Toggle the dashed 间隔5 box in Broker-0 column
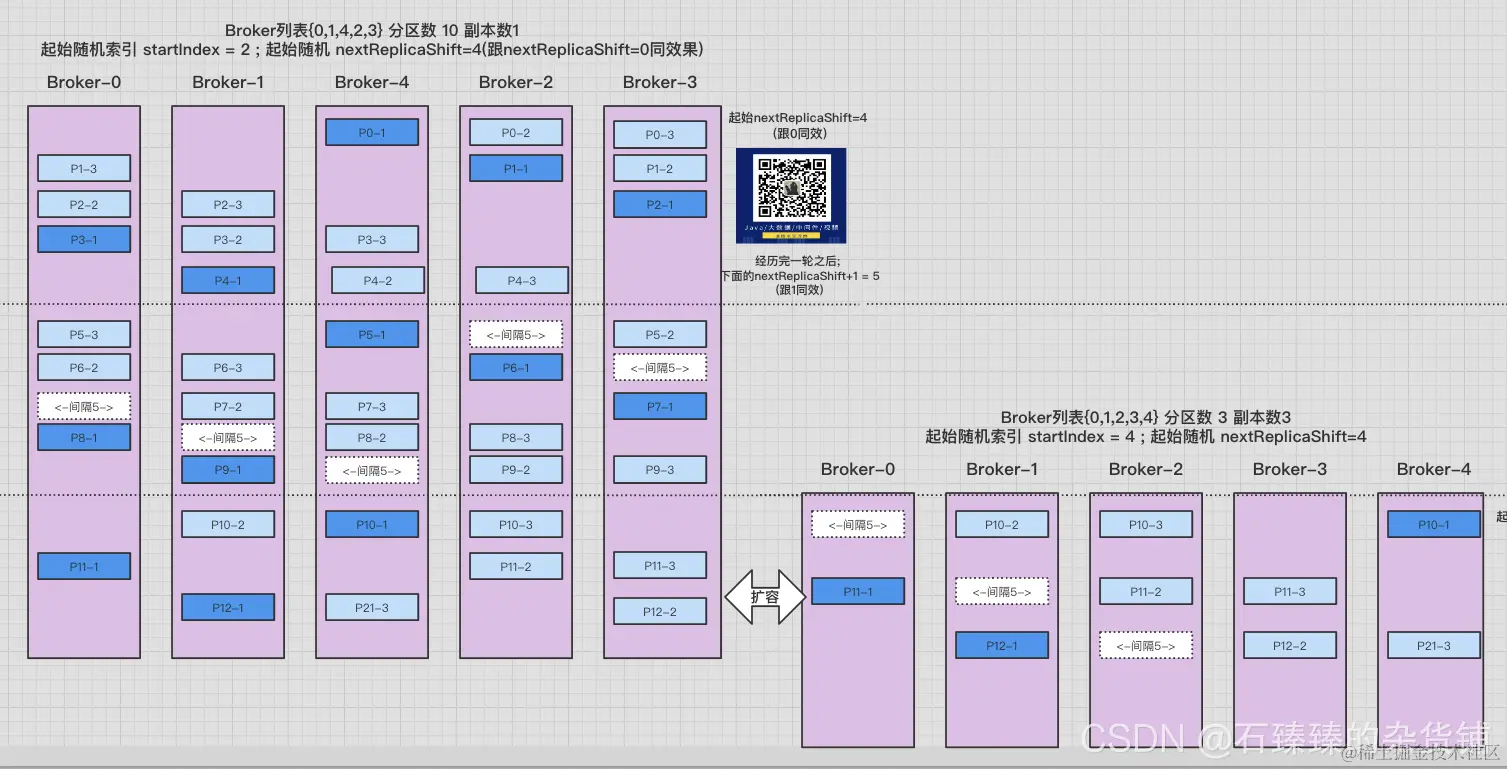Image resolution: width=1507 pixels, height=769 pixels. [x=83, y=406]
